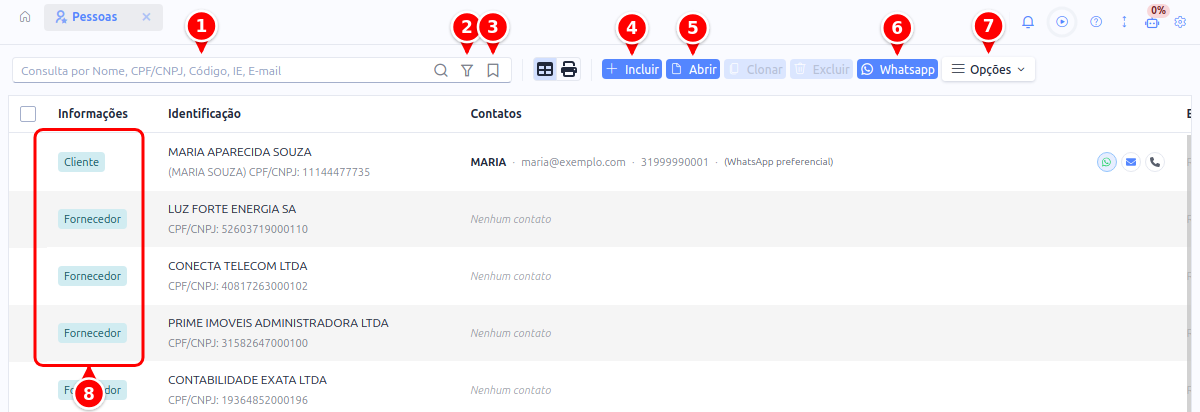
Task: Select LUZ FORTE ENERGIA SA row name
Action: [x=232, y=209]
